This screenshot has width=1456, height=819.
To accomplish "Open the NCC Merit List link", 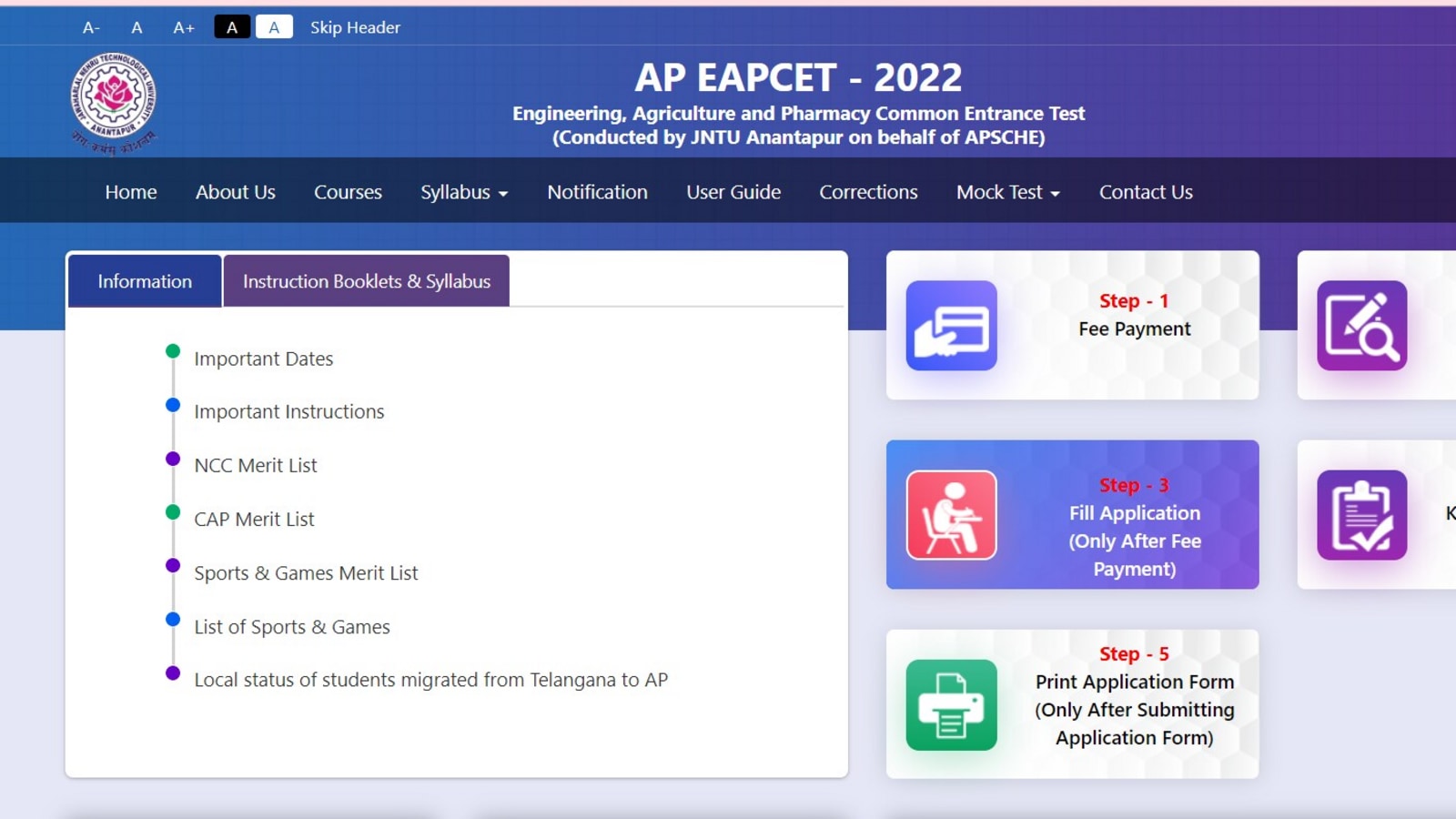I will pyautogui.click(x=256, y=465).
